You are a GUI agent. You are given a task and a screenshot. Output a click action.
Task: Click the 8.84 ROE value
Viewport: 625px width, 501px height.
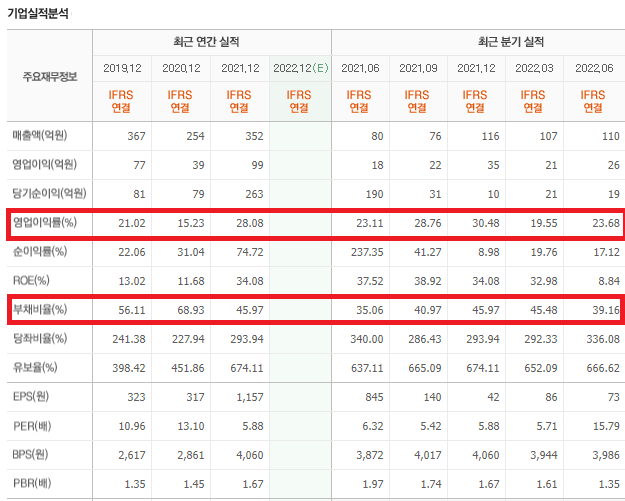coord(609,281)
